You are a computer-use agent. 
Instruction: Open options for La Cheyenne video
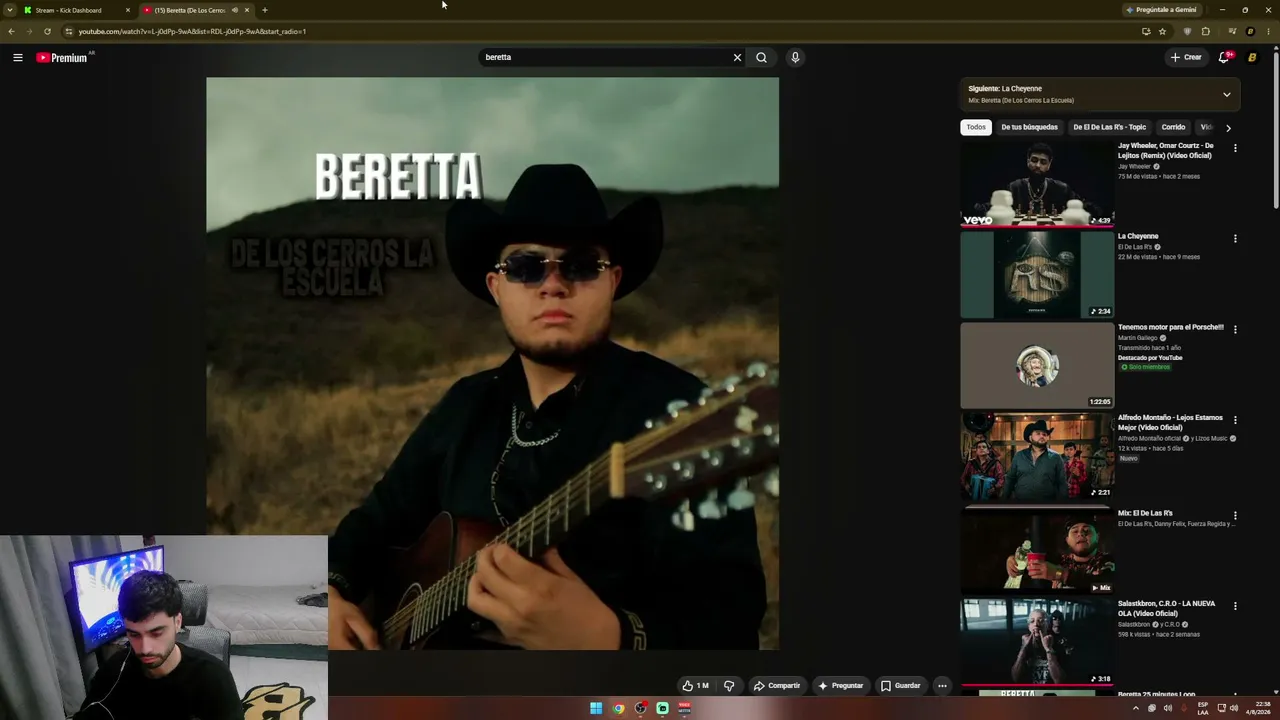pos(1235,239)
